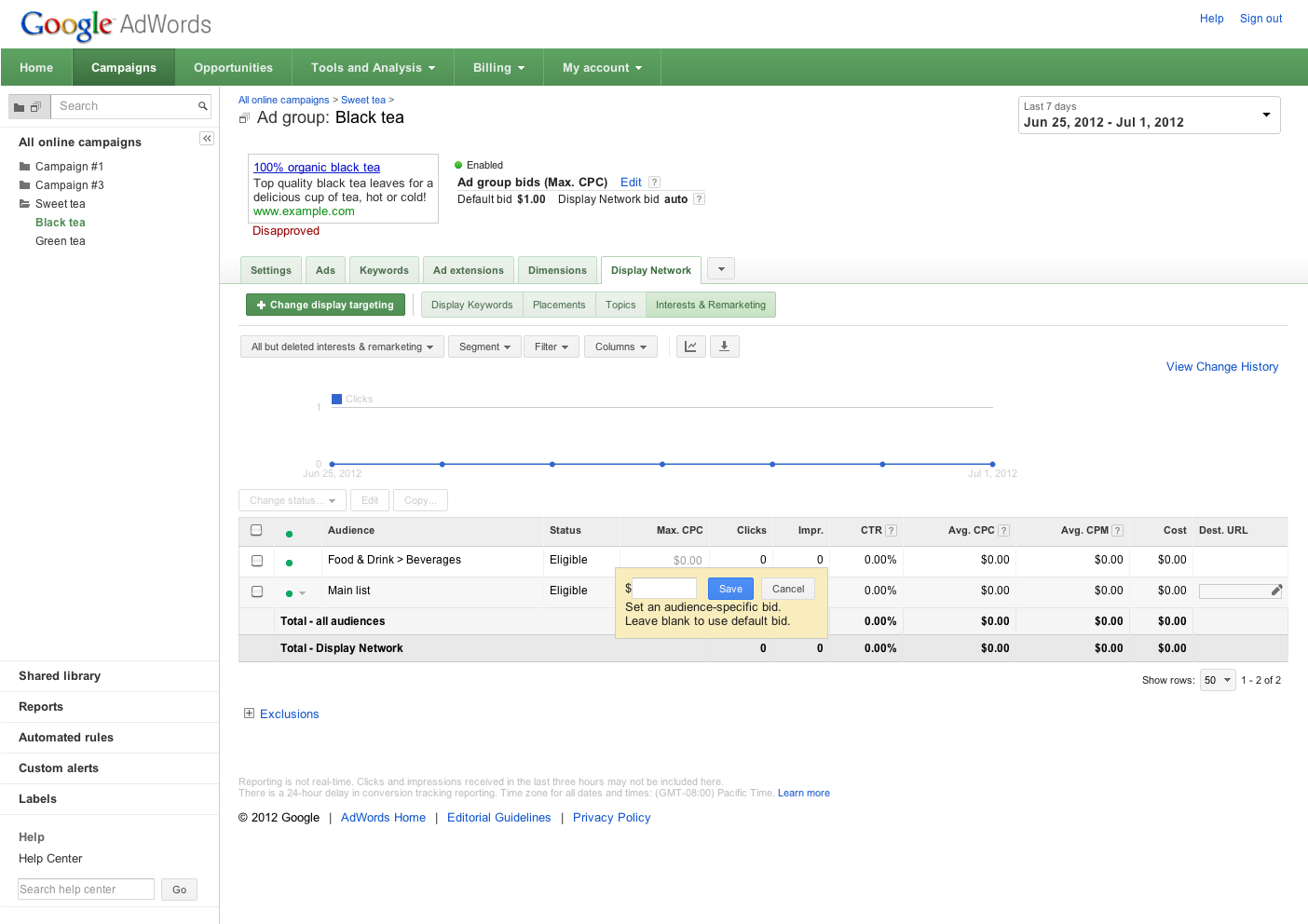The height and width of the screenshot is (924, 1308).
Task: Click the help icon next to CTR
Action: 891,531
